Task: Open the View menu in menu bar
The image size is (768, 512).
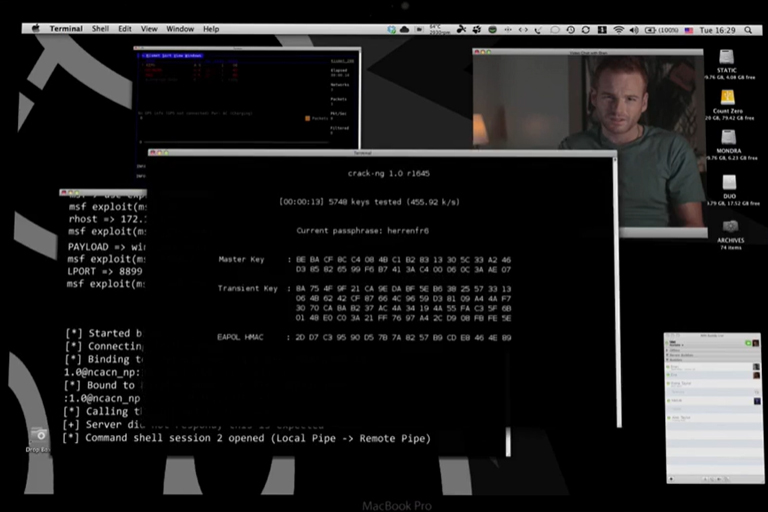Action: pyautogui.click(x=148, y=29)
